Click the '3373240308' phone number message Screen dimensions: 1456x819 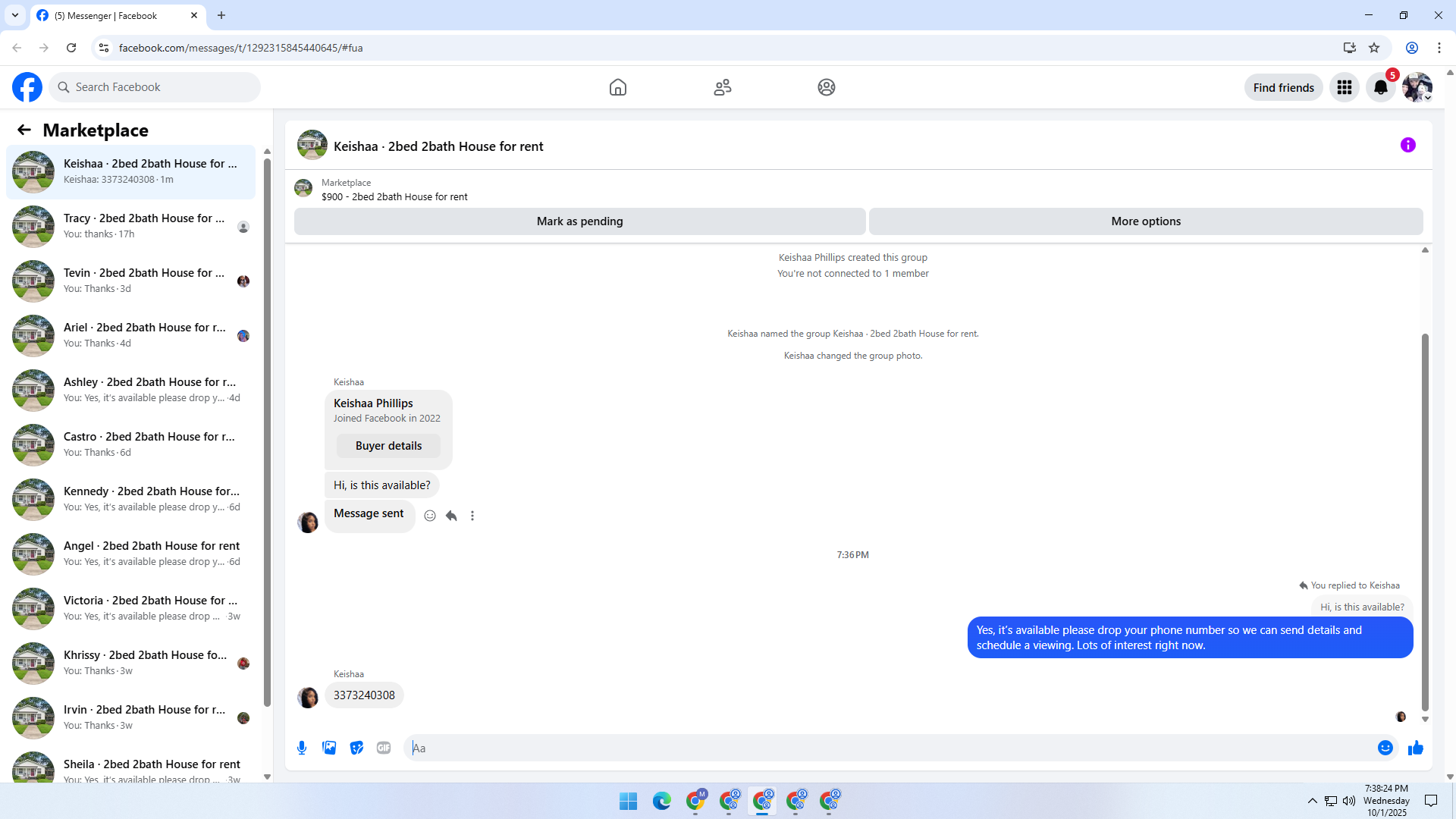[364, 695]
